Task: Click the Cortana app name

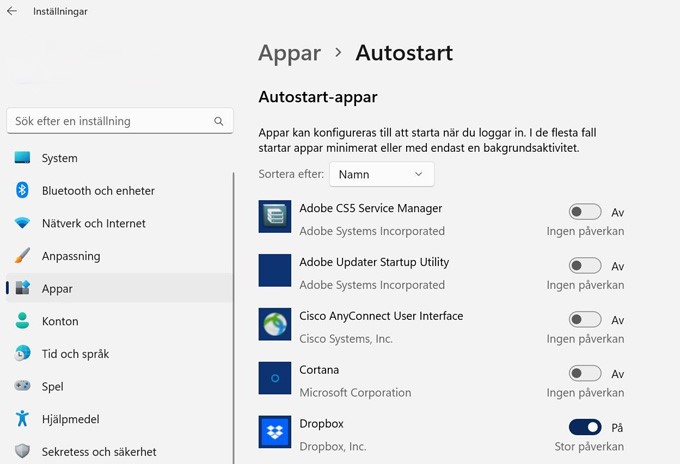Action: coord(319,370)
